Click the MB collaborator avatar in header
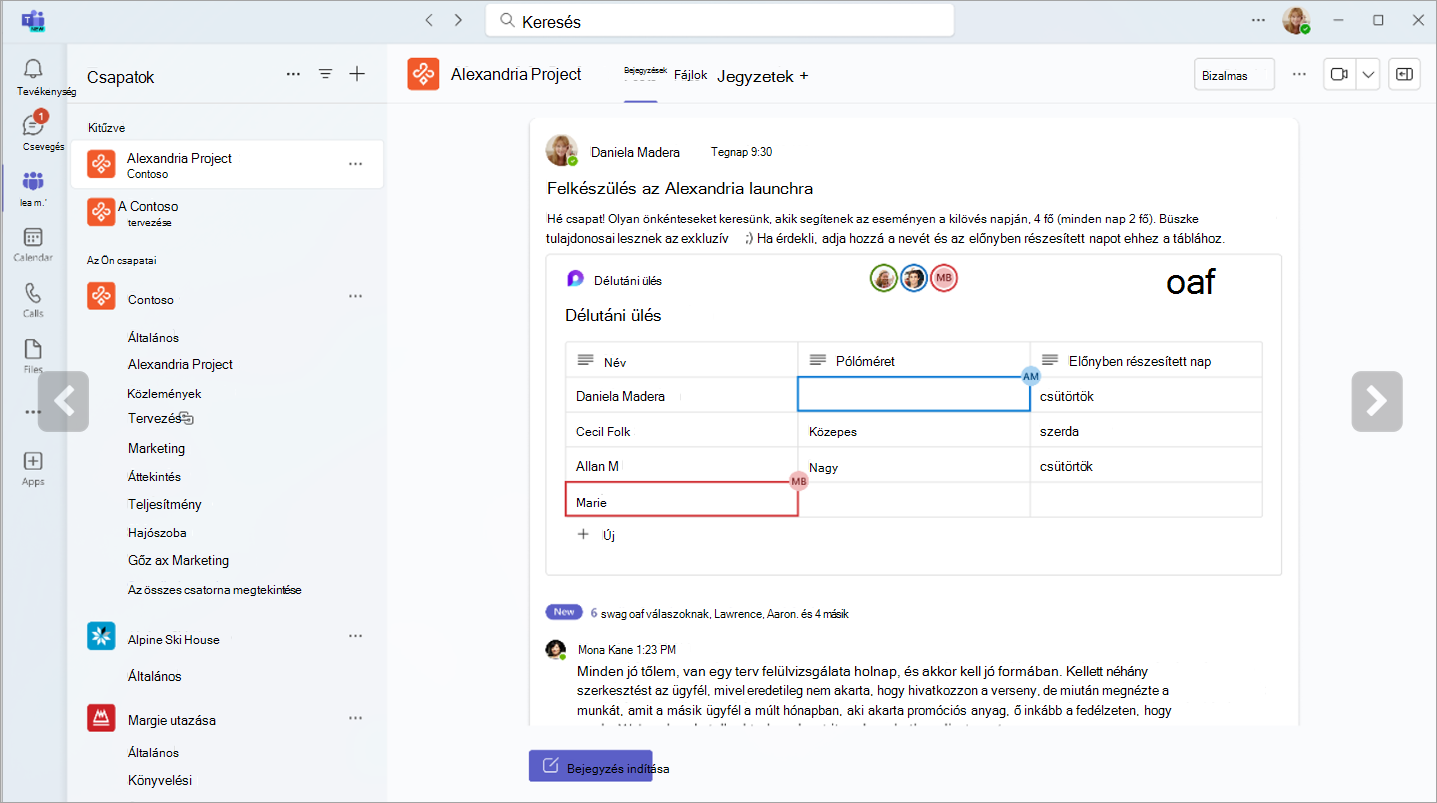This screenshot has height=803, width=1437. (x=944, y=278)
